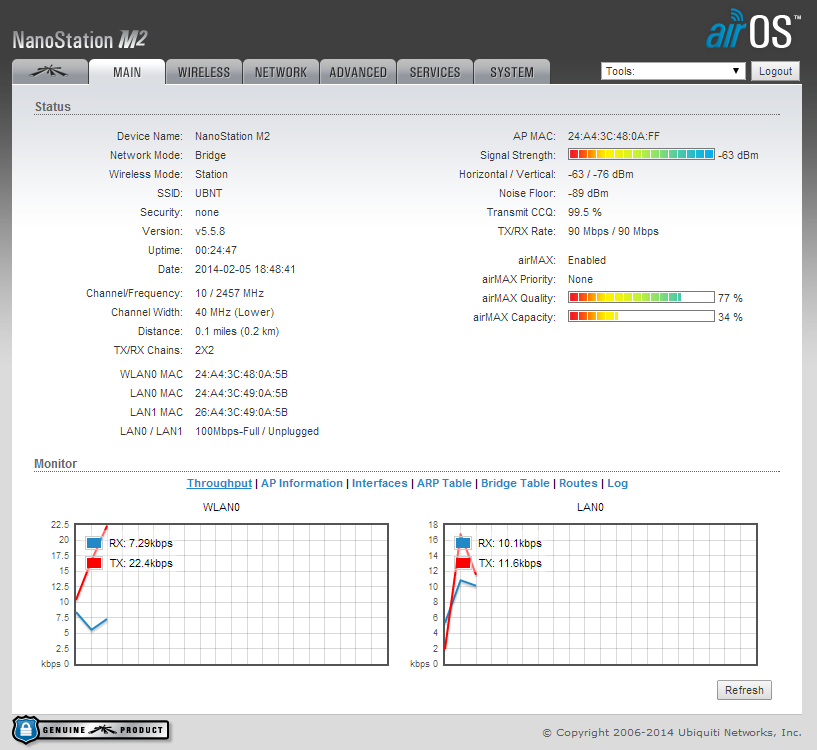Image resolution: width=817 pixels, height=750 pixels.
Task: Go to the NETWORK tab
Action: [x=281, y=72]
